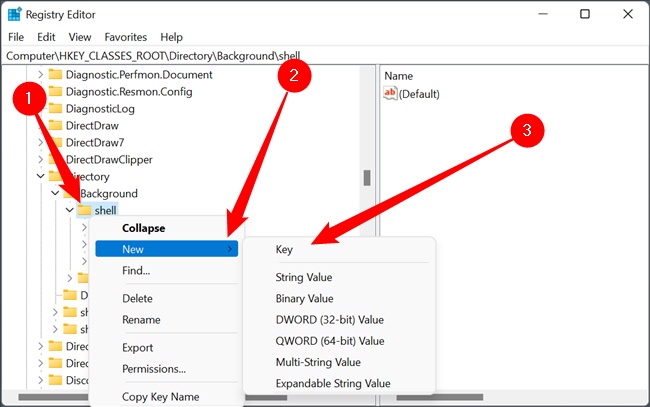Click the Diagnostic.Perfmon.Document folder icon
The height and width of the screenshot is (407, 650).
[x=56, y=74]
